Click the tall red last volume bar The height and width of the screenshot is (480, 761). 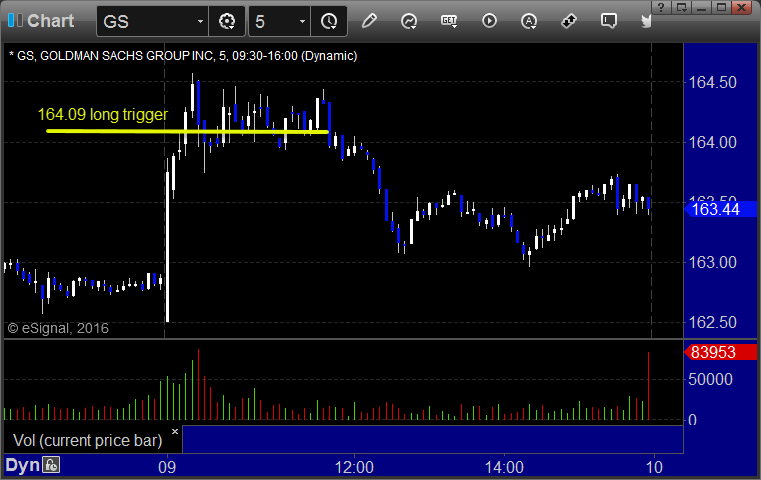648,386
